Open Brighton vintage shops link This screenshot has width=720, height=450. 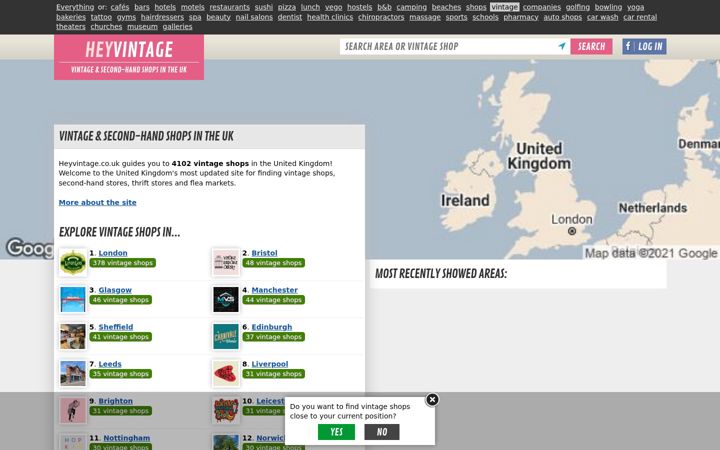(116, 401)
